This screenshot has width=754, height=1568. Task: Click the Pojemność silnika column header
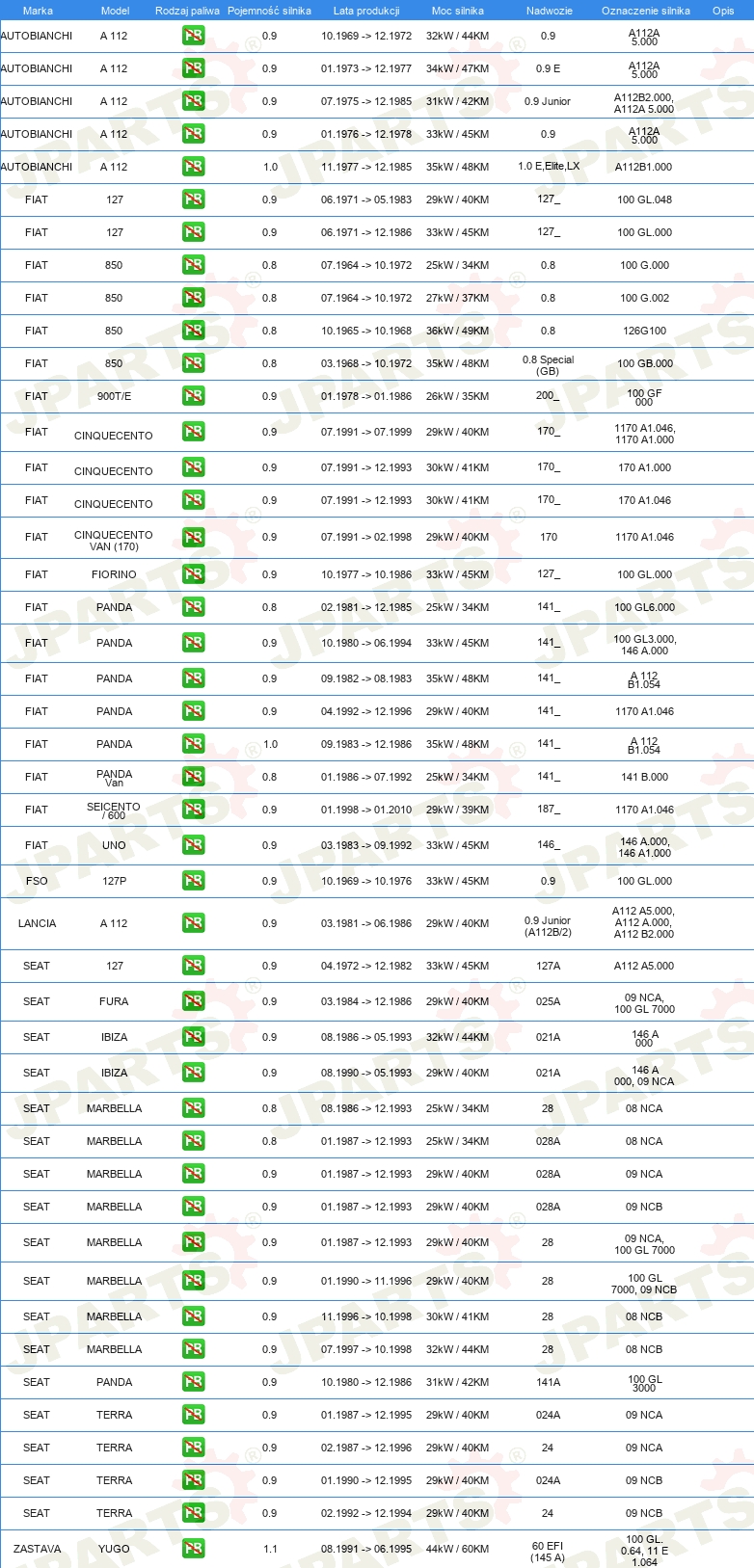[x=269, y=11]
